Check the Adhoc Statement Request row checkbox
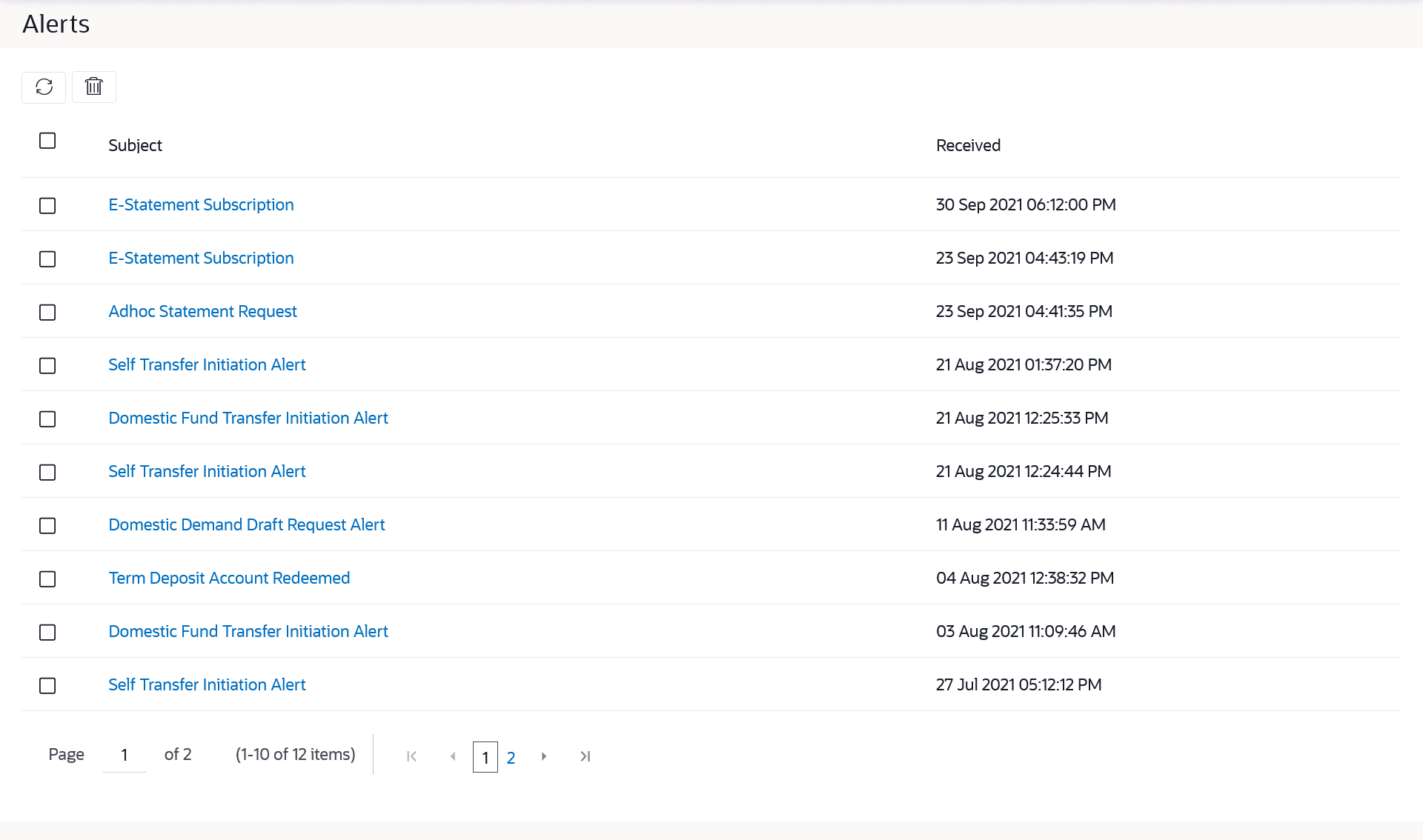The height and width of the screenshot is (840, 1423). [47, 313]
